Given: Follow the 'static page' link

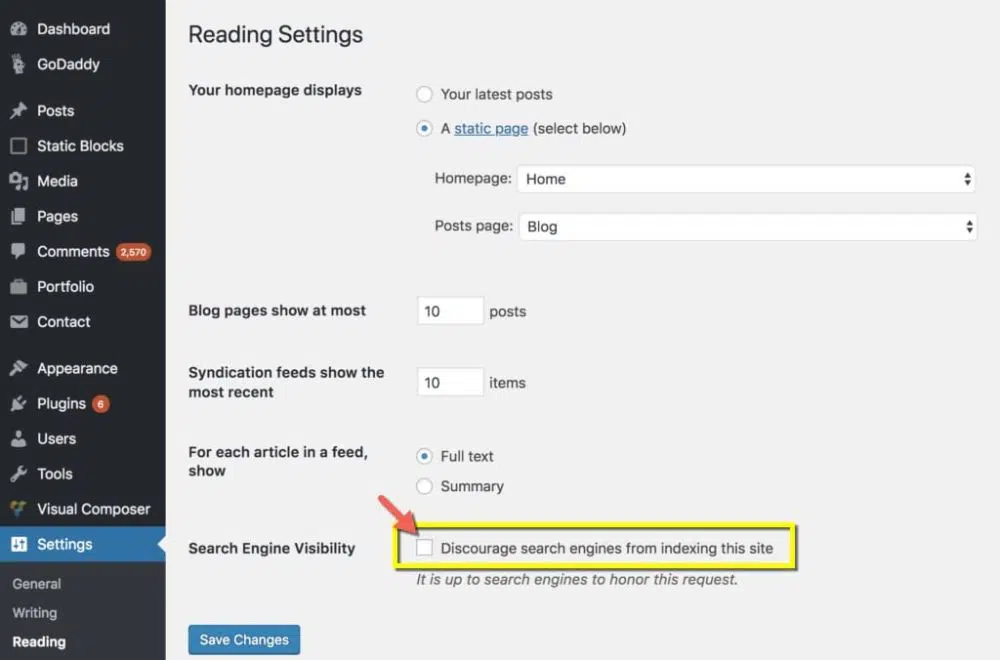Looking at the screenshot, I should 491,129.
